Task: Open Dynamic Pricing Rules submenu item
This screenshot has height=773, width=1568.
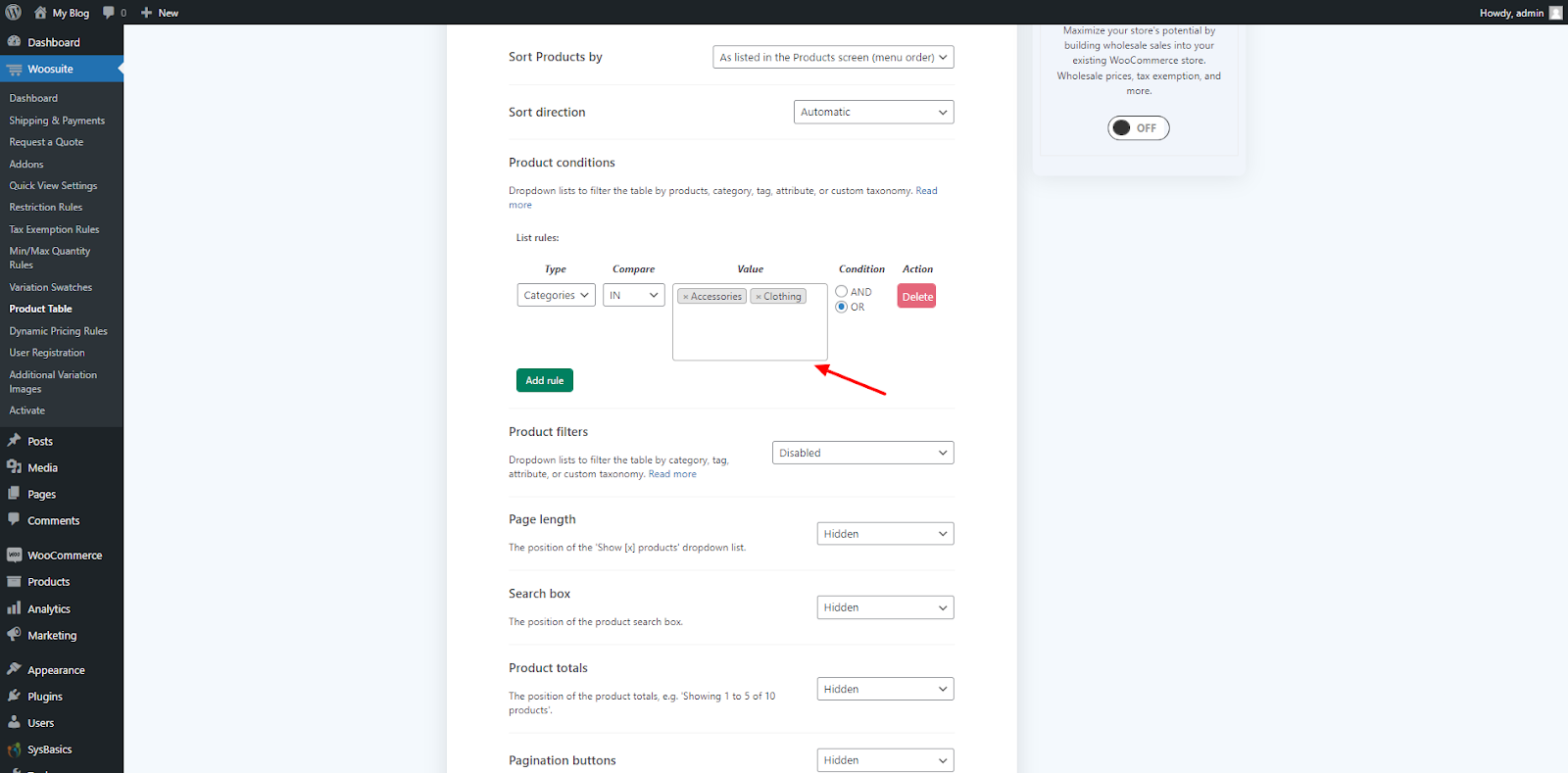Action: coord(58,331)
